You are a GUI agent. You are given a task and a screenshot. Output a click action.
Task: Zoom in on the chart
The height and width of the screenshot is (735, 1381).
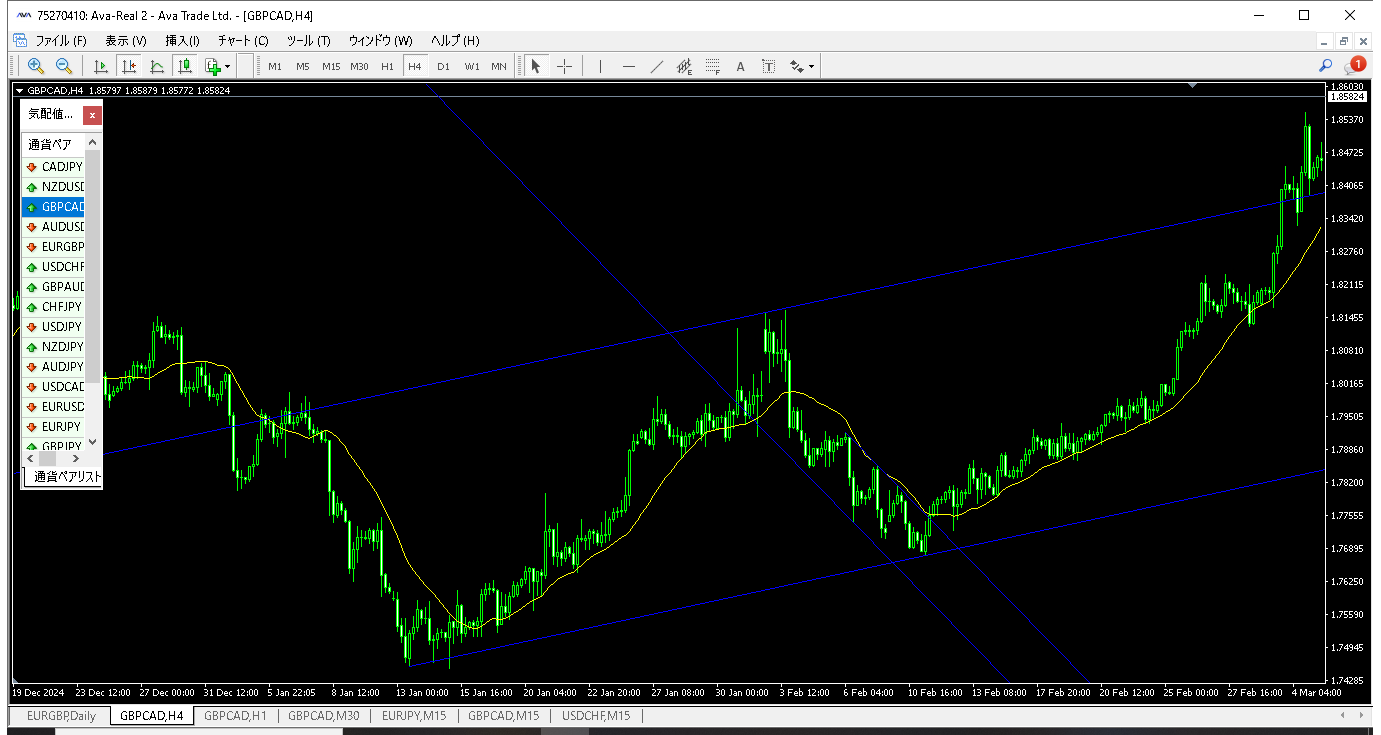(x=36, y=66)
